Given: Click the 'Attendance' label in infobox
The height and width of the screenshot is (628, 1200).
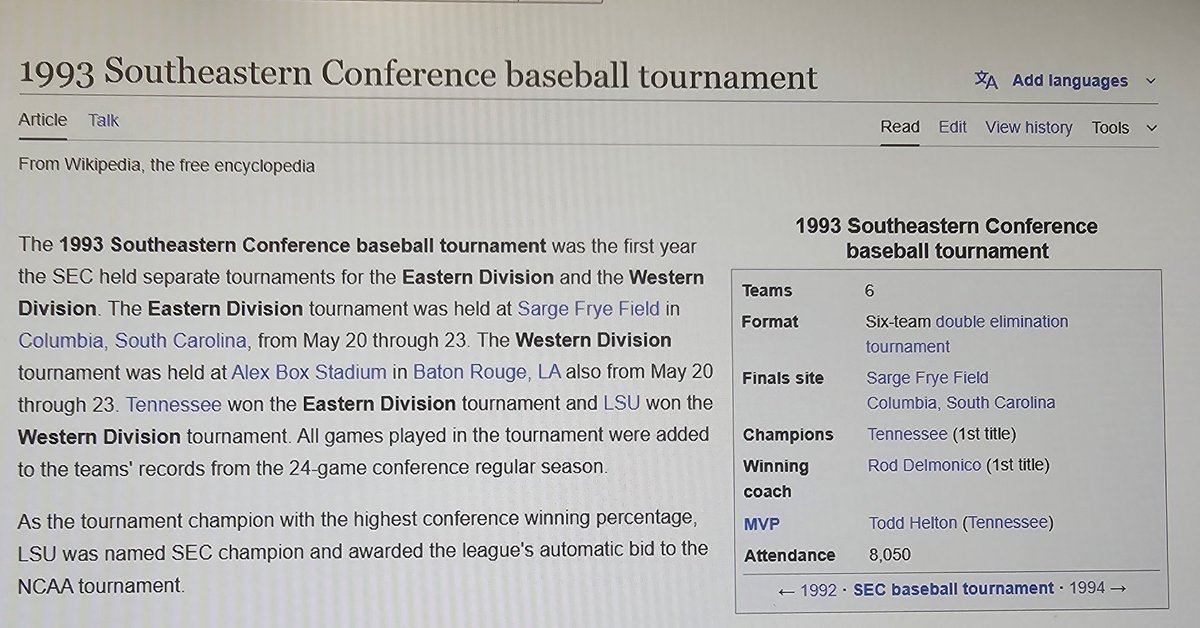Looking at the screenshot, I should 789,555.
